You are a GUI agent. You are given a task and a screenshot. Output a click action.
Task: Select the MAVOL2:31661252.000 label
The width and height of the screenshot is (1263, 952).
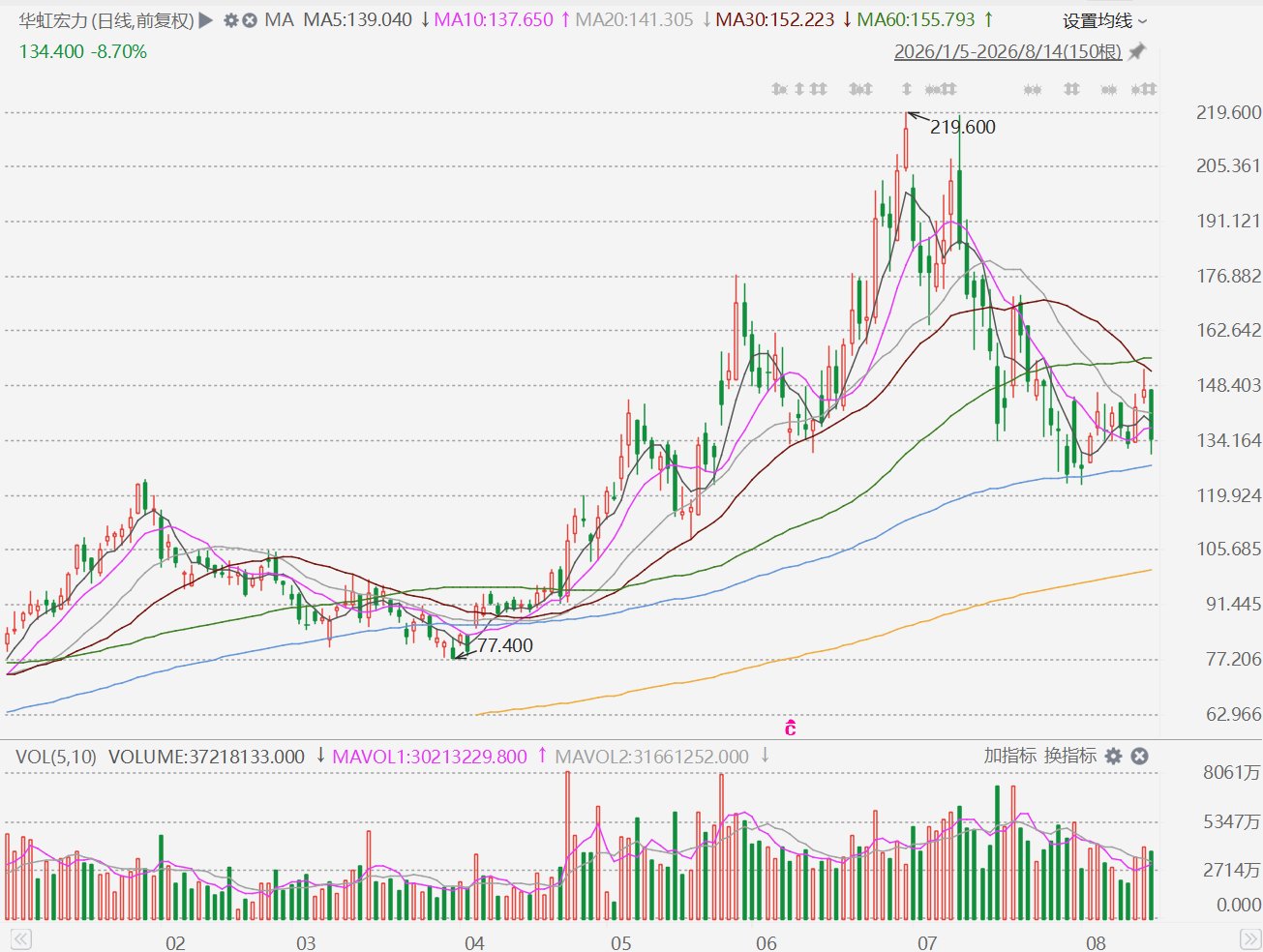(651, 757)
